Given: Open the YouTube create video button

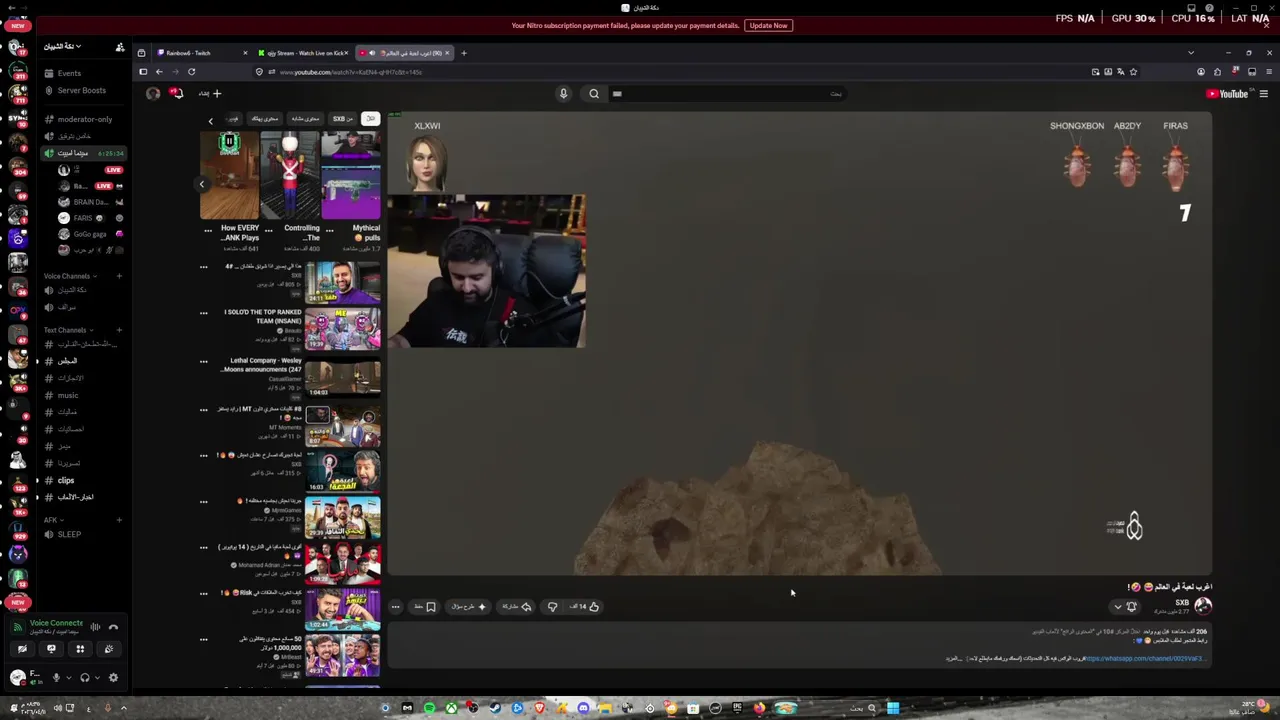Looking at the screenshot, I should coord(210,94).
